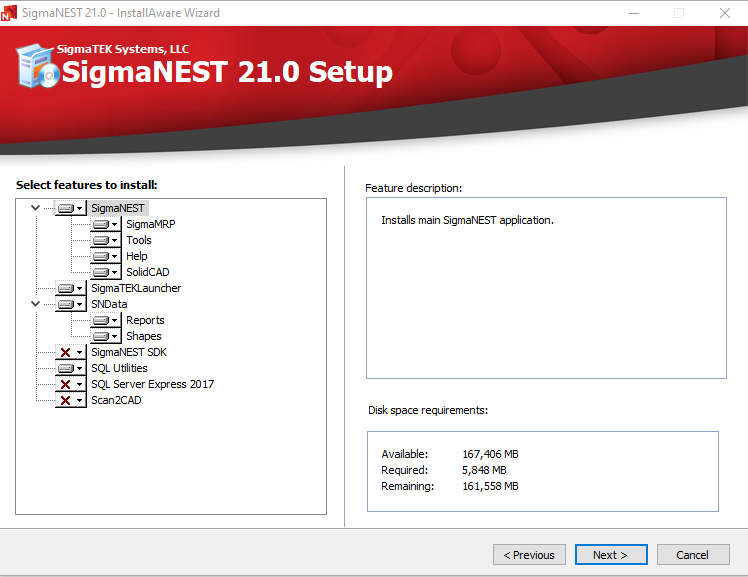Select the Scan2CAD feature
Image resolution: width=748 pixels, height=577 pixels.
coord(116,400)
